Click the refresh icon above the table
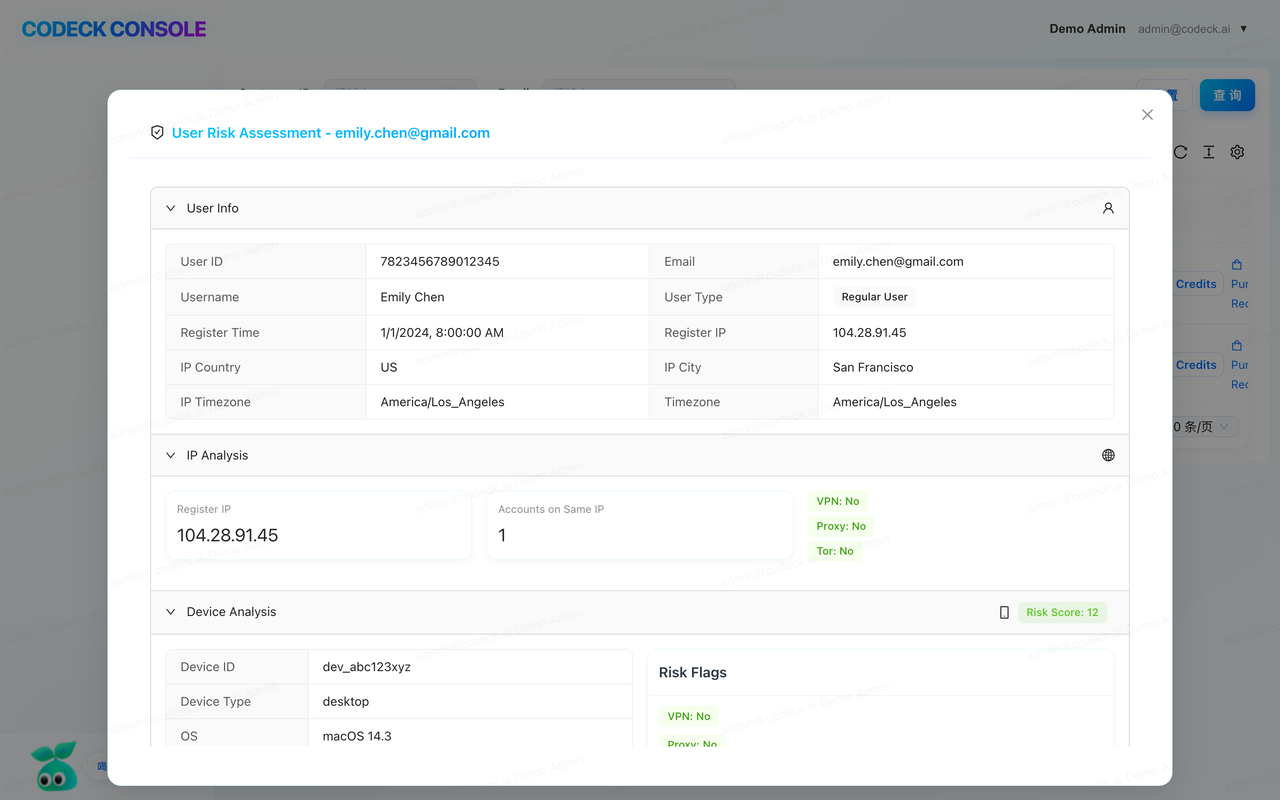Viewport: 1280px width, 800px height. 1180,152
